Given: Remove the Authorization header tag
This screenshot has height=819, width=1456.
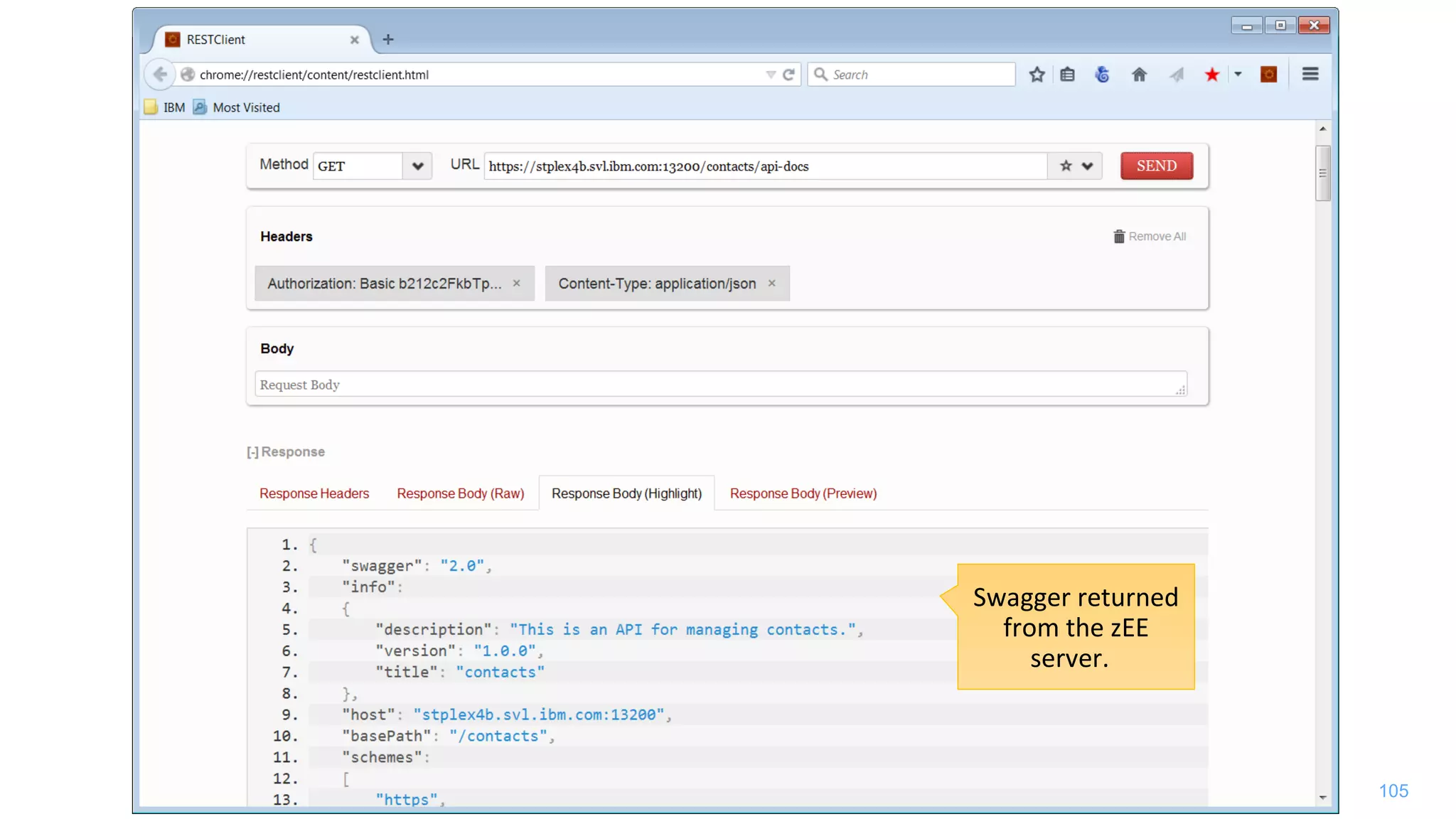Looking at the screenshot, I should [x=517, y=284].
